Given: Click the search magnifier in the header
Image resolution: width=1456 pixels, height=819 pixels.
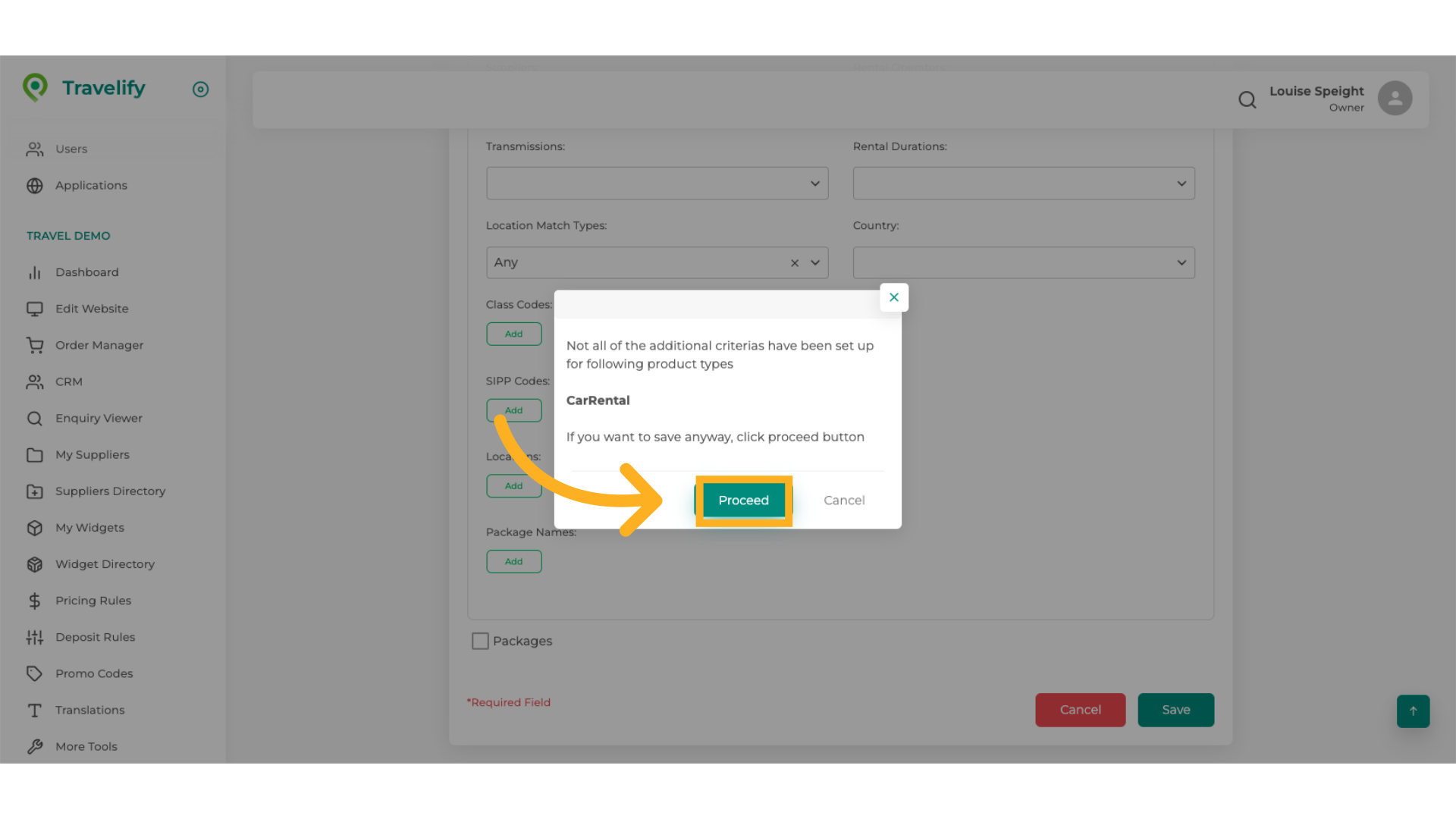Looking at the screenshot, I should click(x=1247, y=99).
